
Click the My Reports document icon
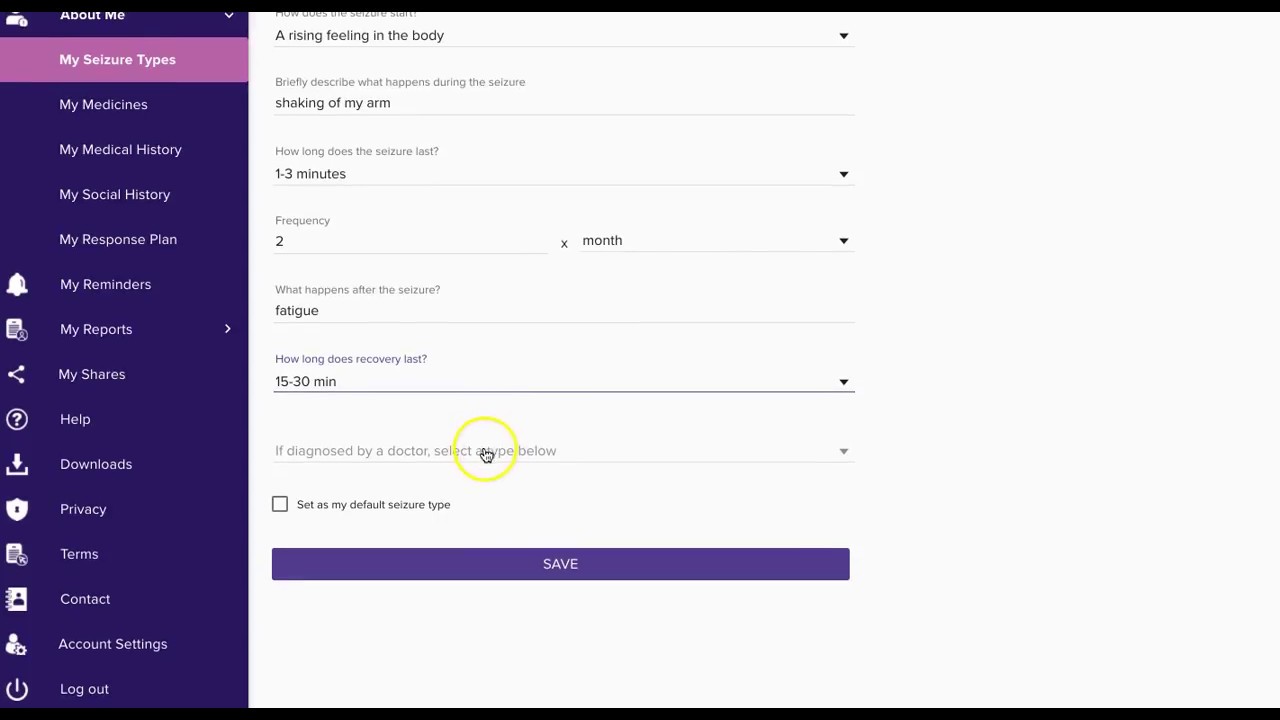[16, 329]
